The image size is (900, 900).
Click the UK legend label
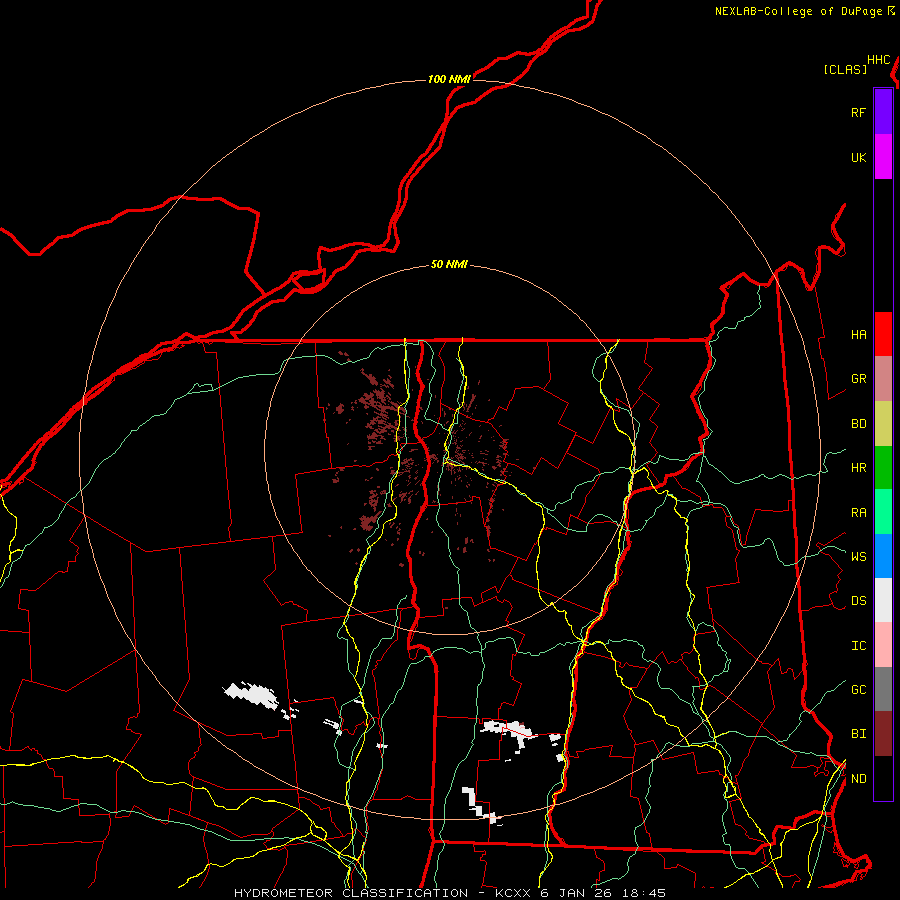click(x=858, y=157)
